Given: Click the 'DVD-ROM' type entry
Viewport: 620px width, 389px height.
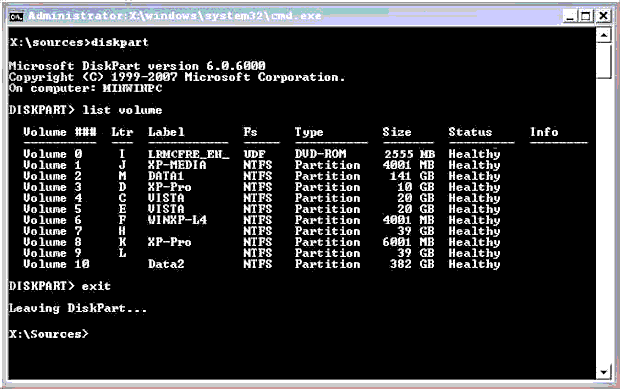Looking at the screenshot, I should pyautogui.click(x=320, y=154).
